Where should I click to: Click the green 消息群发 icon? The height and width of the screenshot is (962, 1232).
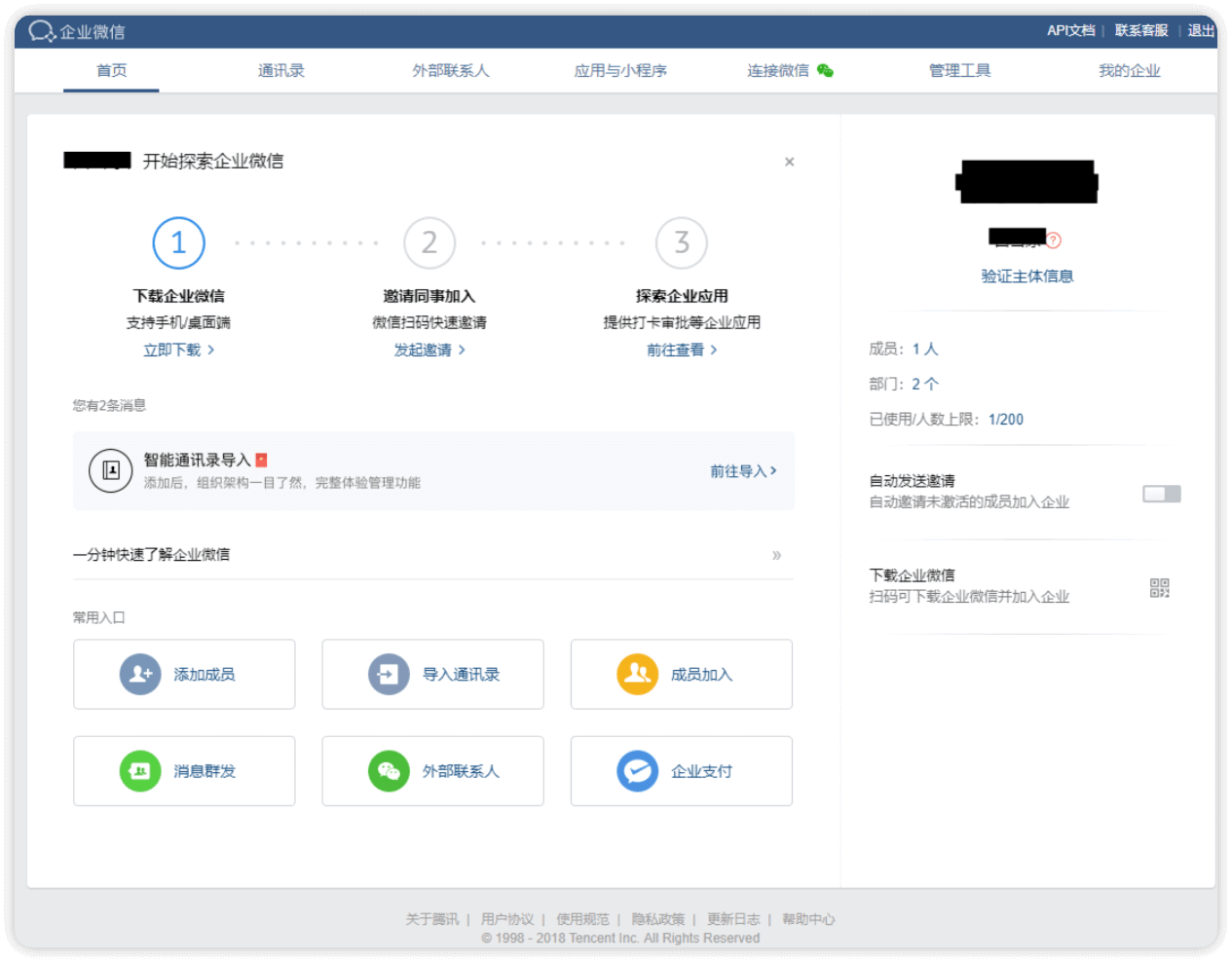click(x=140, y=771)
